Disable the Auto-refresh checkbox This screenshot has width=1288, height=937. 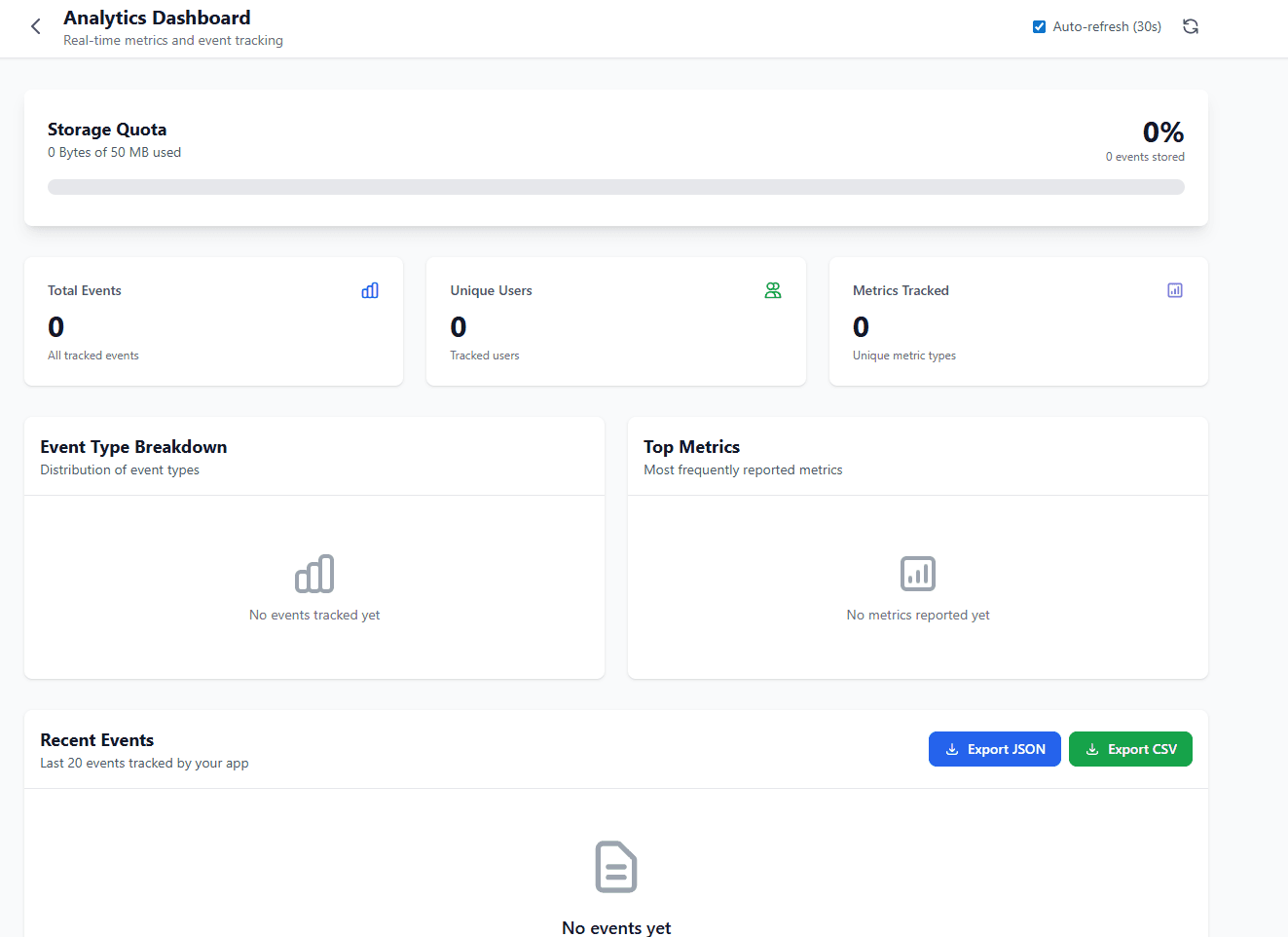pyautogui.click(x=1037, y=26)
